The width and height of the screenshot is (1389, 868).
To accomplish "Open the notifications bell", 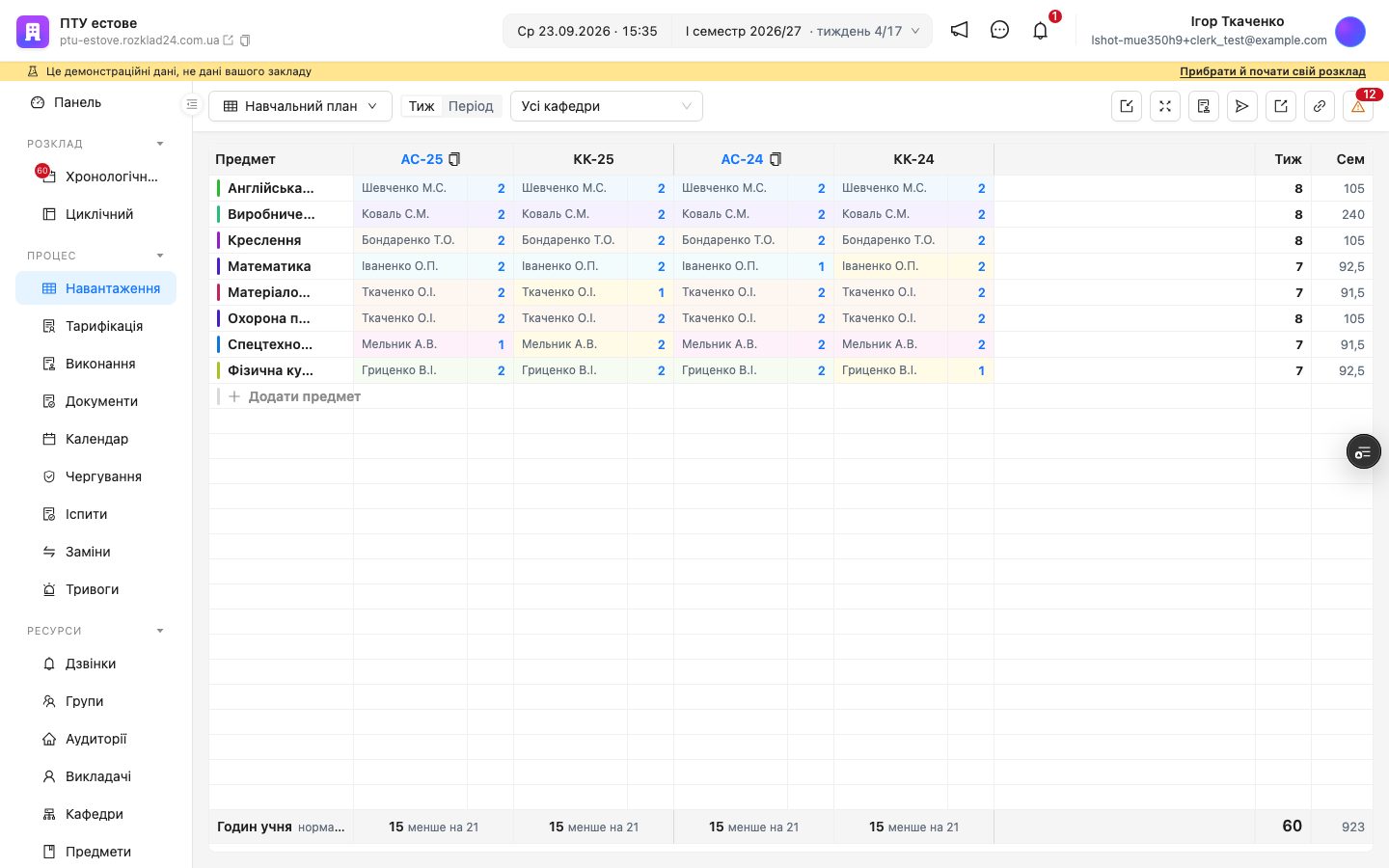I will coord(1040,31).
